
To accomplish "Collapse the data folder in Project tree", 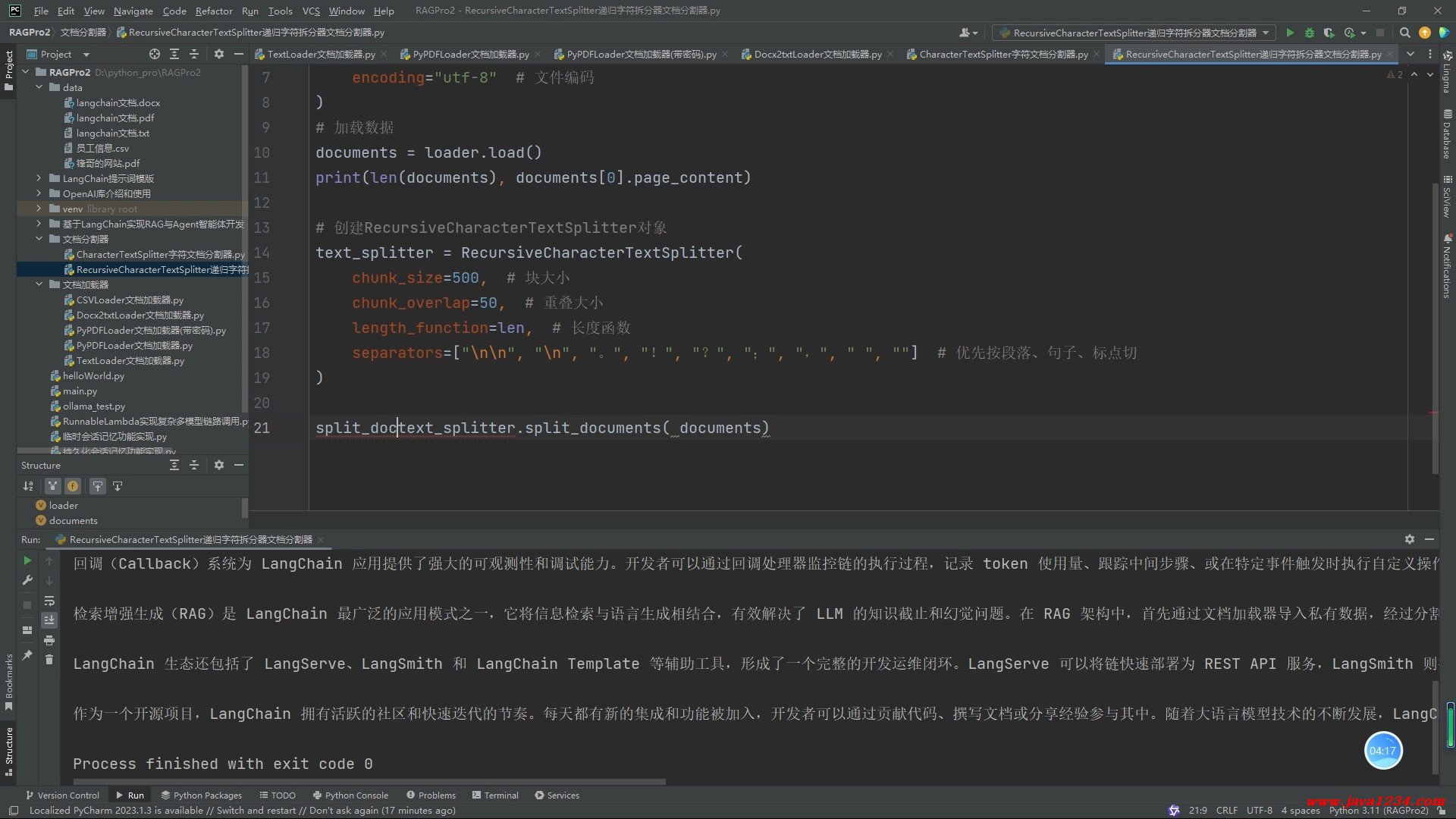I will coord(39,87).
